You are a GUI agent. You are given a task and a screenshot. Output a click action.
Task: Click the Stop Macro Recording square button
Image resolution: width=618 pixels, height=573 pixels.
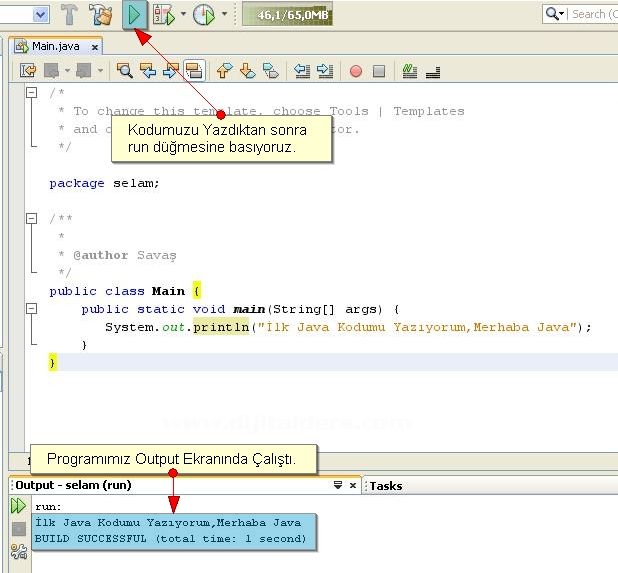pyautogui.click(x=379, y=71)
